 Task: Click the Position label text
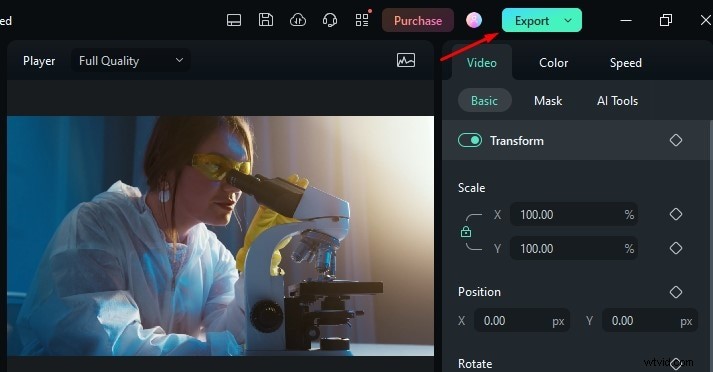(479, 292)
